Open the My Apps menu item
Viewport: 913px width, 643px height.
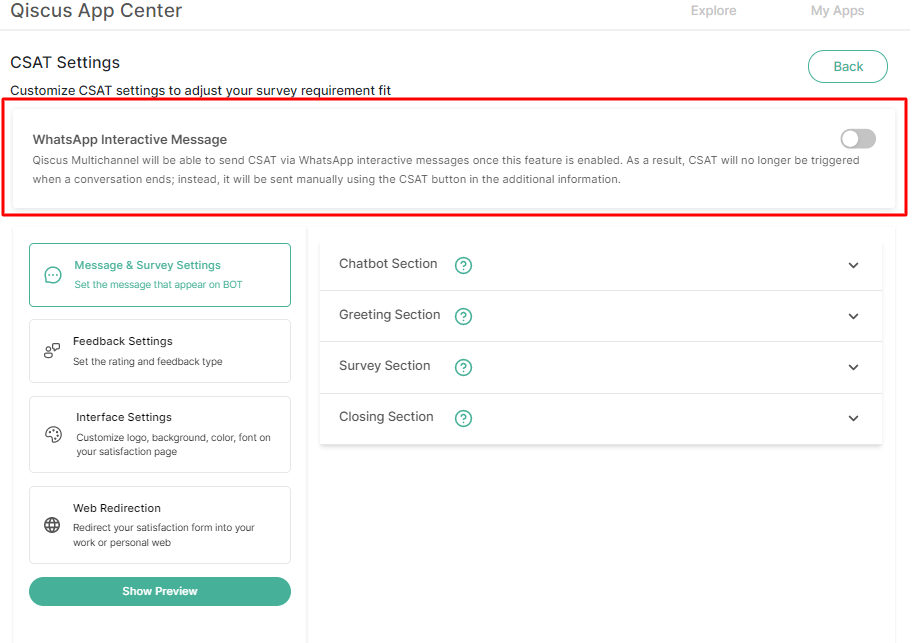837,11
